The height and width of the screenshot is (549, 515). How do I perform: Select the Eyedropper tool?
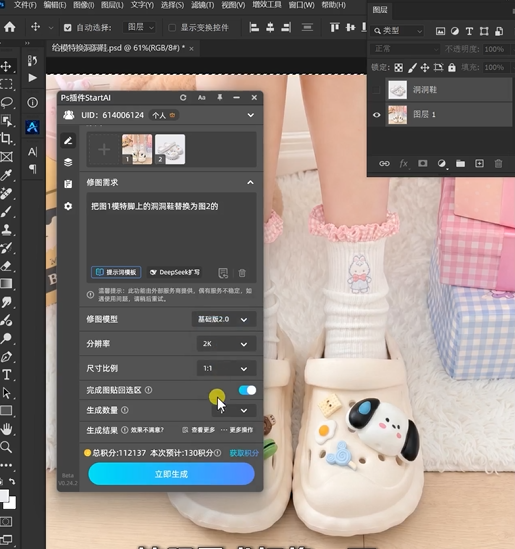pos(6,175)
